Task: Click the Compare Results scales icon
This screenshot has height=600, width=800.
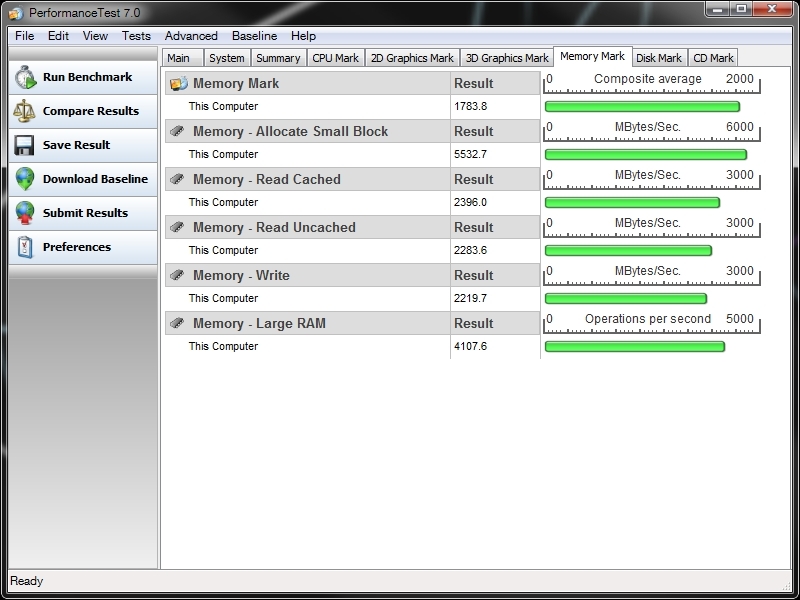Action: tap(24, 111)
